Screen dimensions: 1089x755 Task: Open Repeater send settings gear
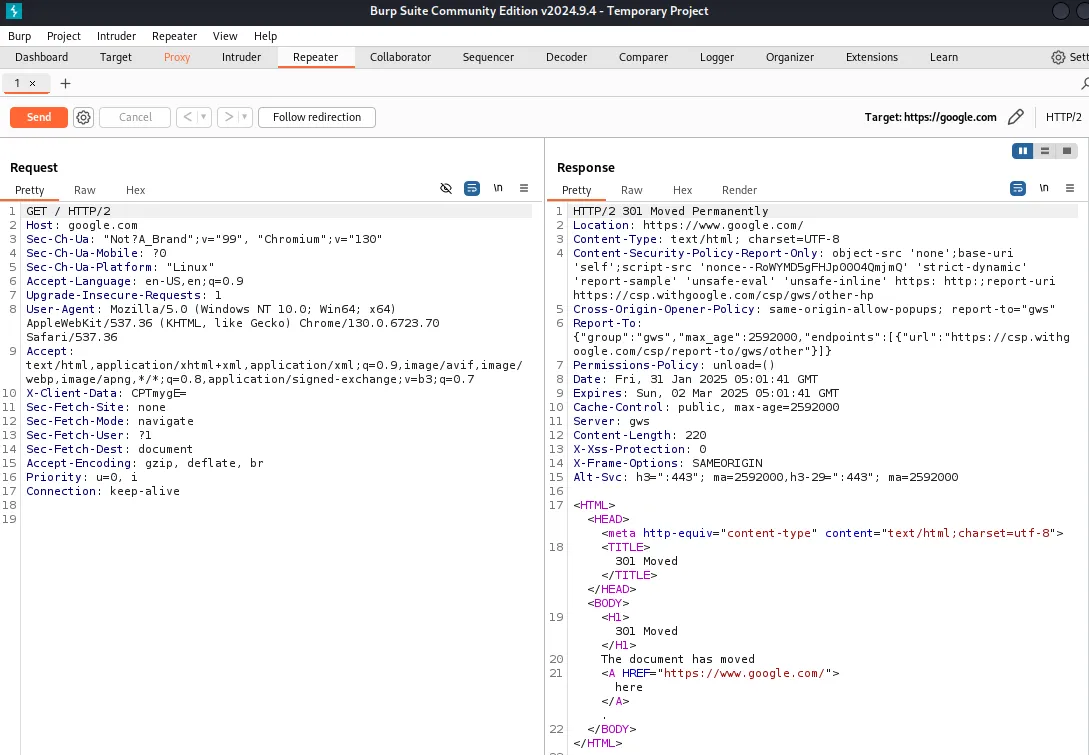83,117
